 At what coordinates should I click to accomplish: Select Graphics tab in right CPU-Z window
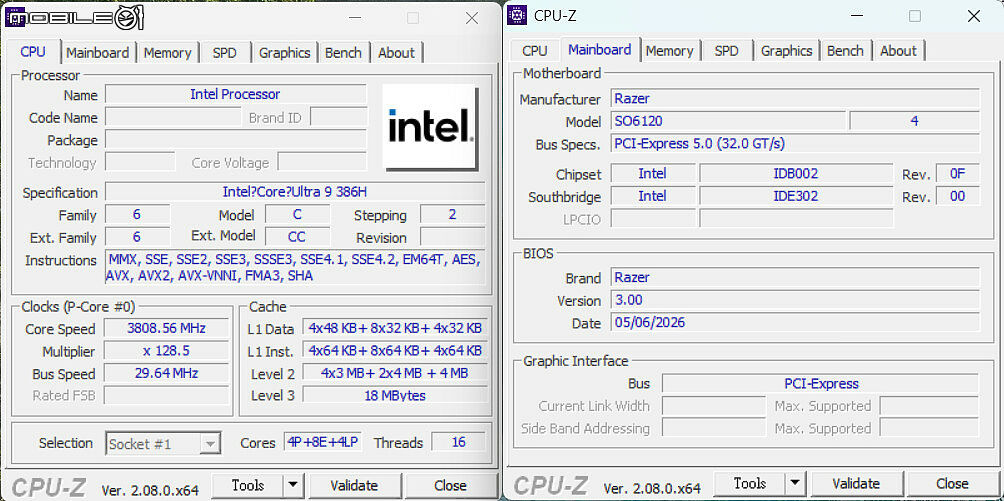point(786,51)
